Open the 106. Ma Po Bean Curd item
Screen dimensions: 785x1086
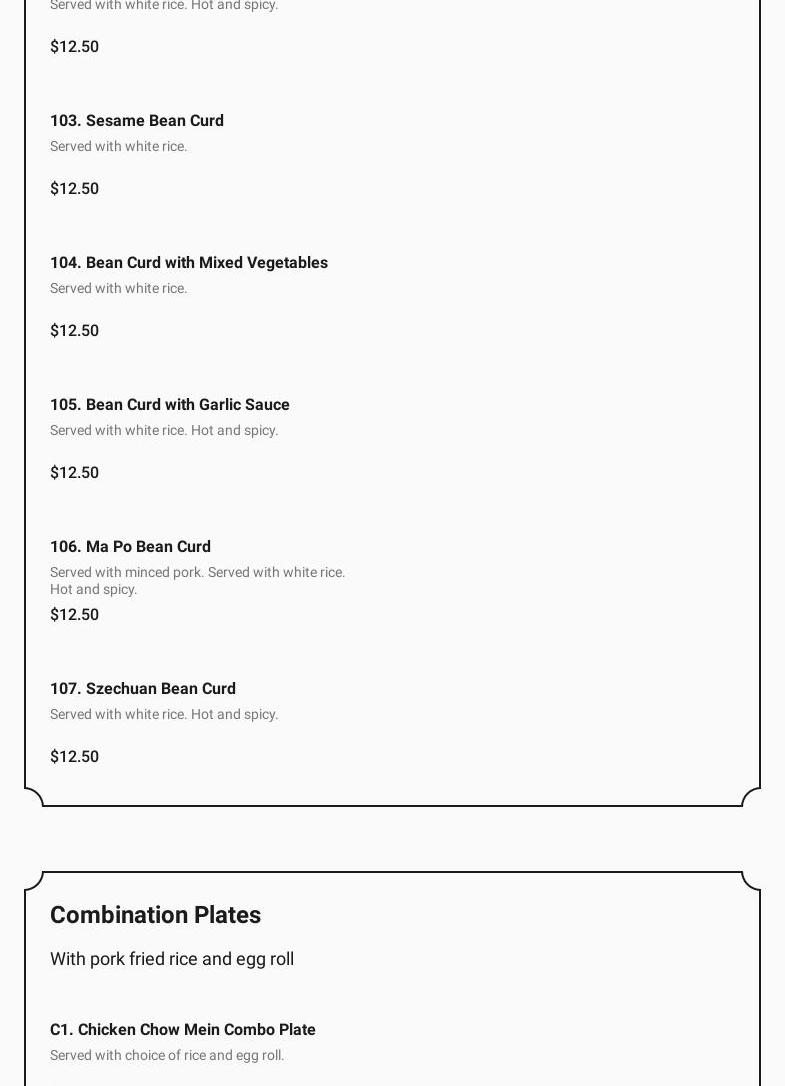[130, 546]
